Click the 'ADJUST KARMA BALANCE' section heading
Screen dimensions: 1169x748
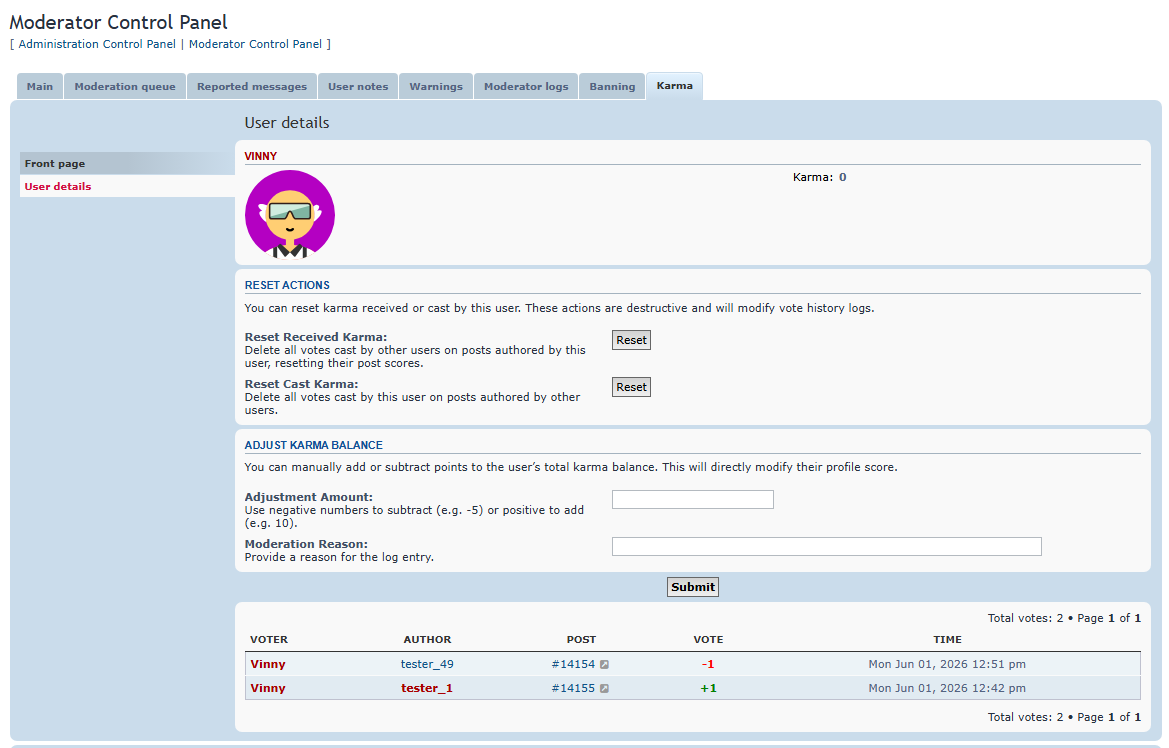click(x=314, y=445)
